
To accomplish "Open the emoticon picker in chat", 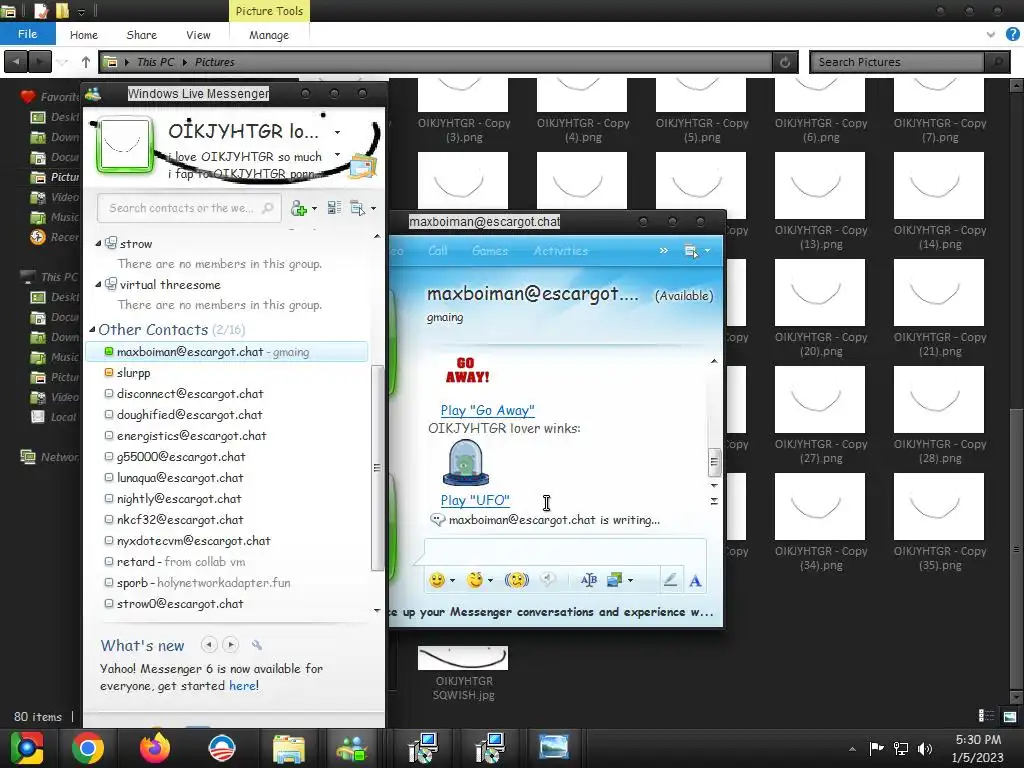I will [437, 580].
